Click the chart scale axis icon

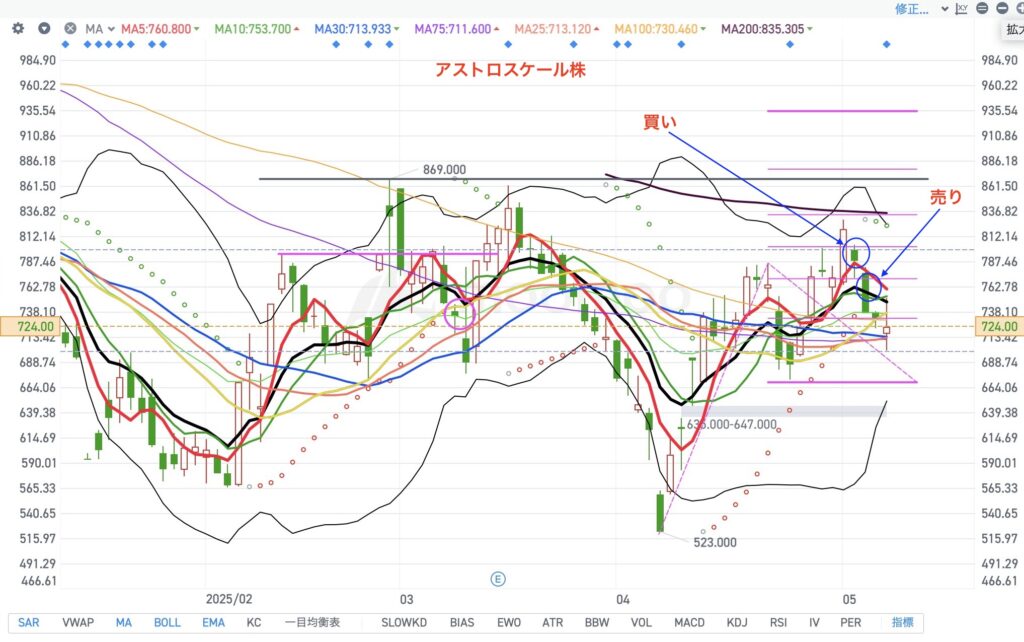pos(961,8)
